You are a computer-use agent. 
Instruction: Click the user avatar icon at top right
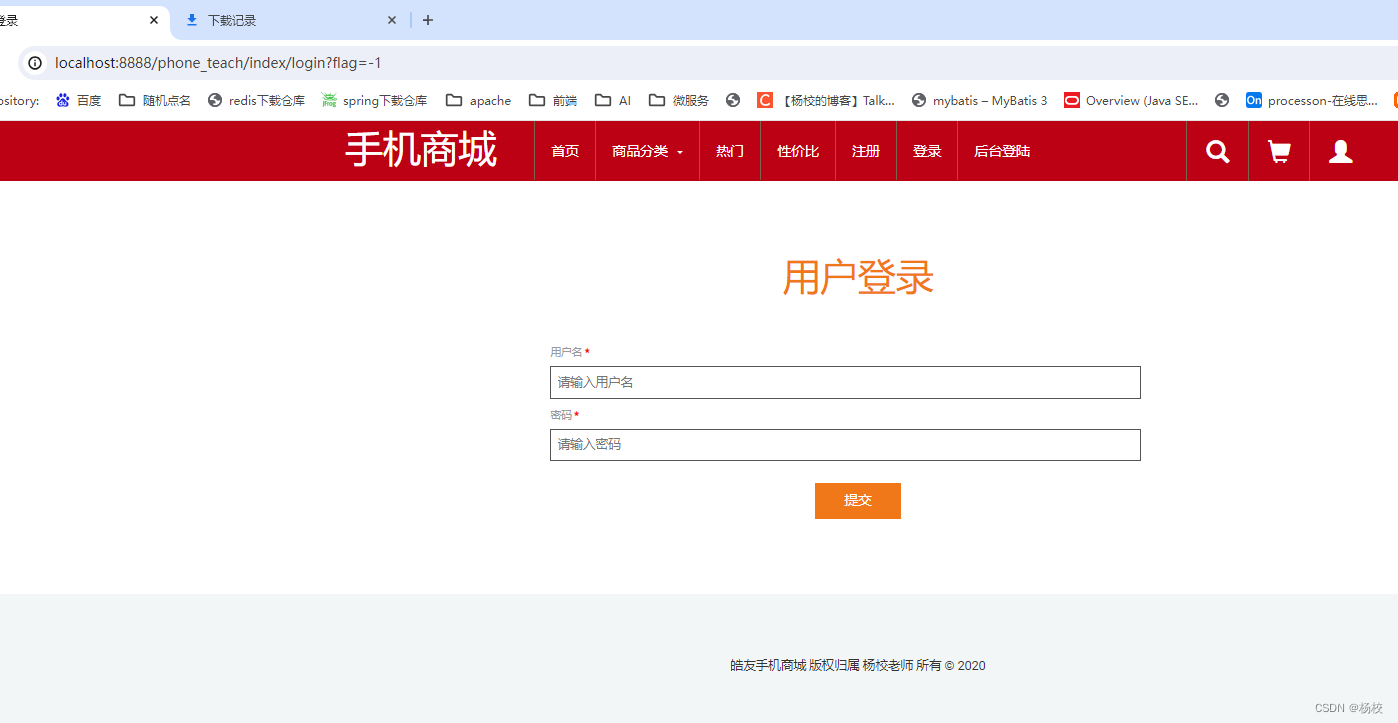(1339, 151)
